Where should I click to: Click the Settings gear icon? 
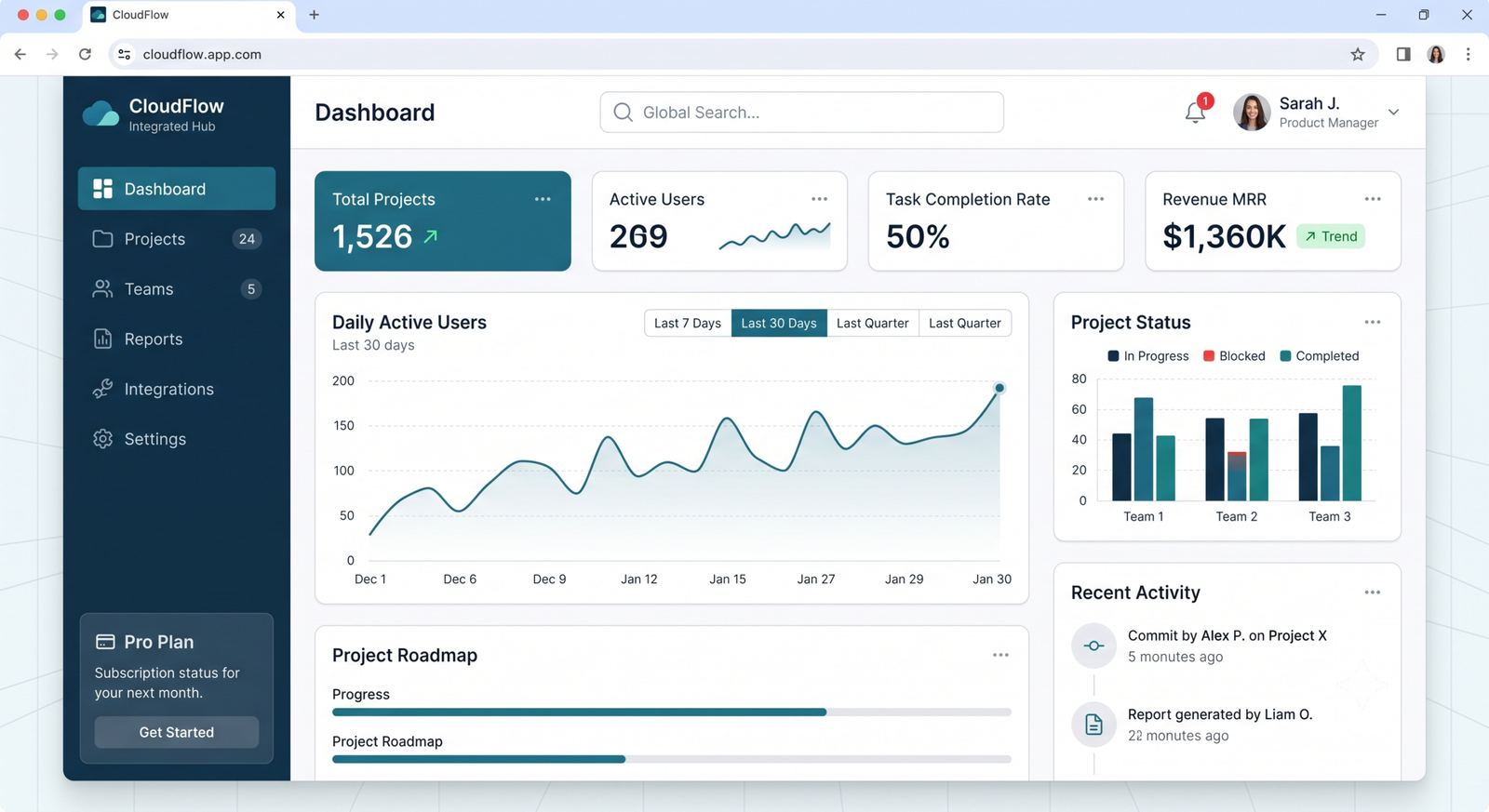(102, 439)
